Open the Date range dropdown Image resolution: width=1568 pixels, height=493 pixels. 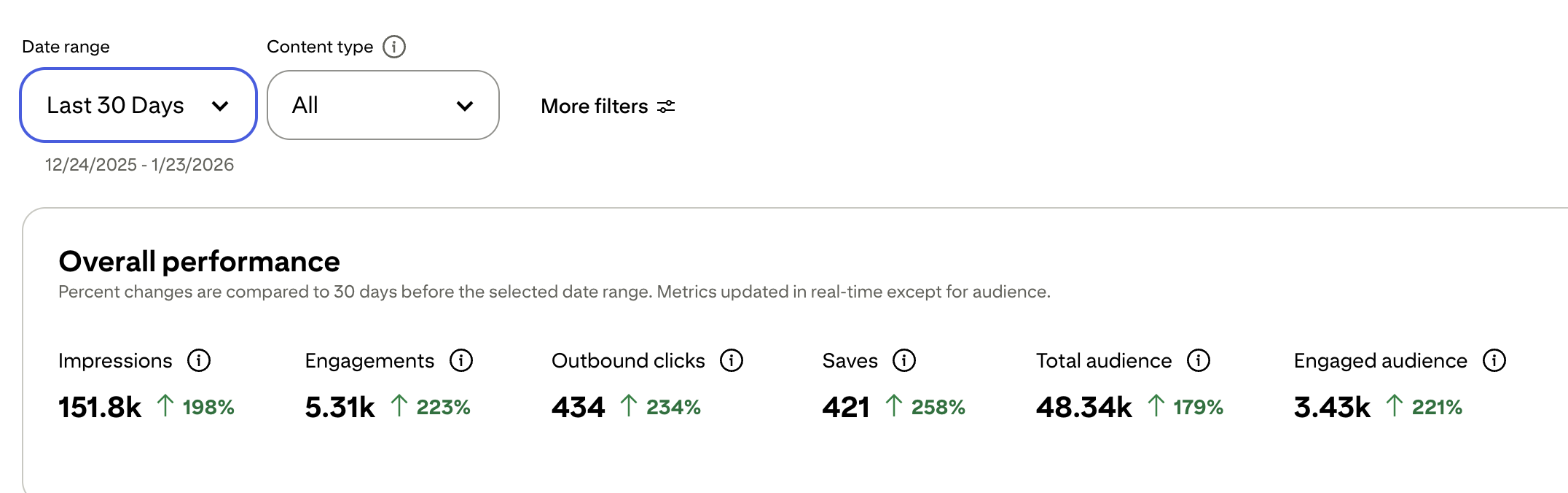(137, 105)
